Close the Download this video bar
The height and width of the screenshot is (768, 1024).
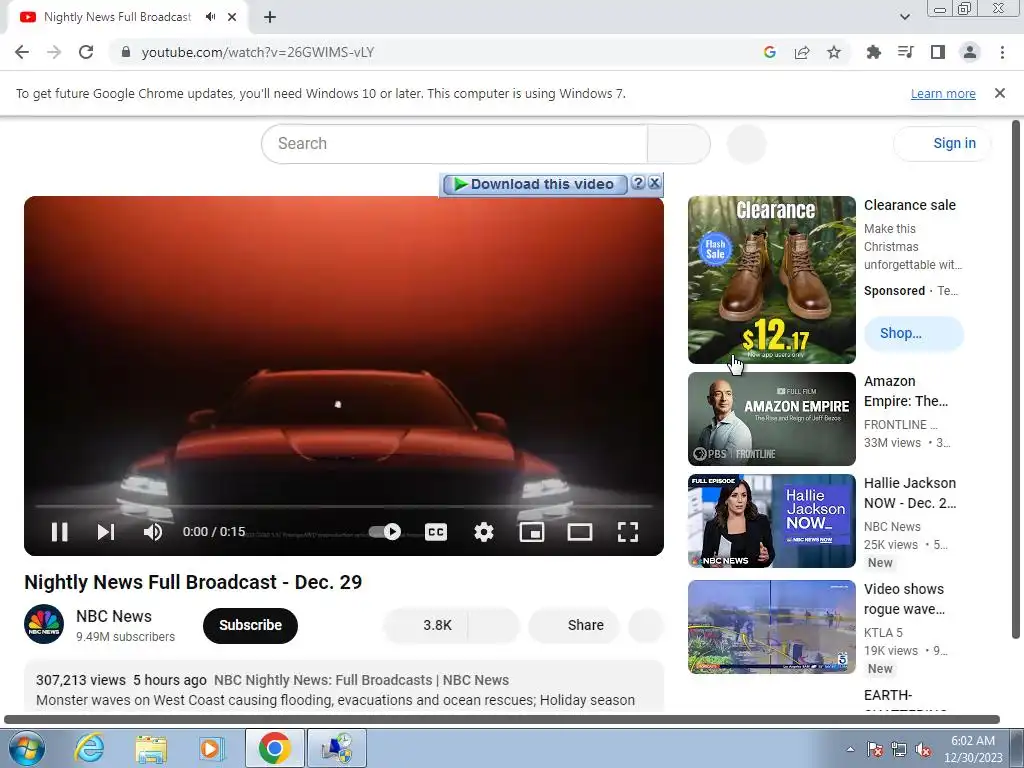(x=654, y=184)
